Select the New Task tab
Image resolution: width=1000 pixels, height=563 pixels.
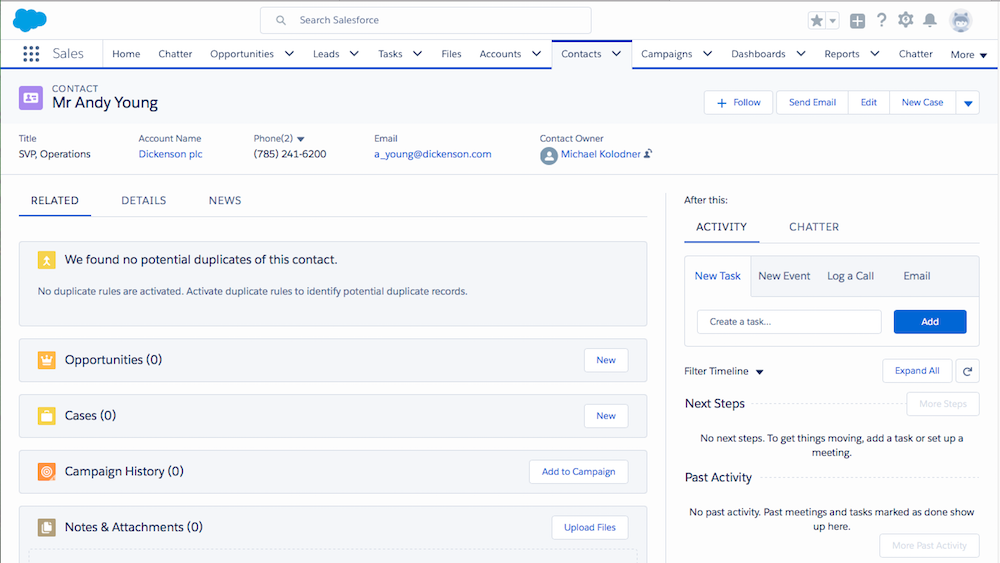(717, 276)
